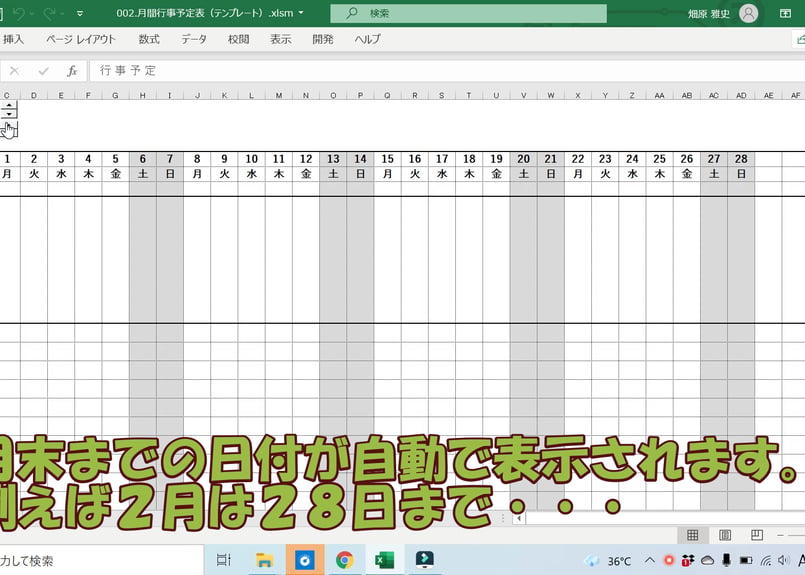
Task: Select column header Q
Action: pyautogui.click(x=387, y=95)
